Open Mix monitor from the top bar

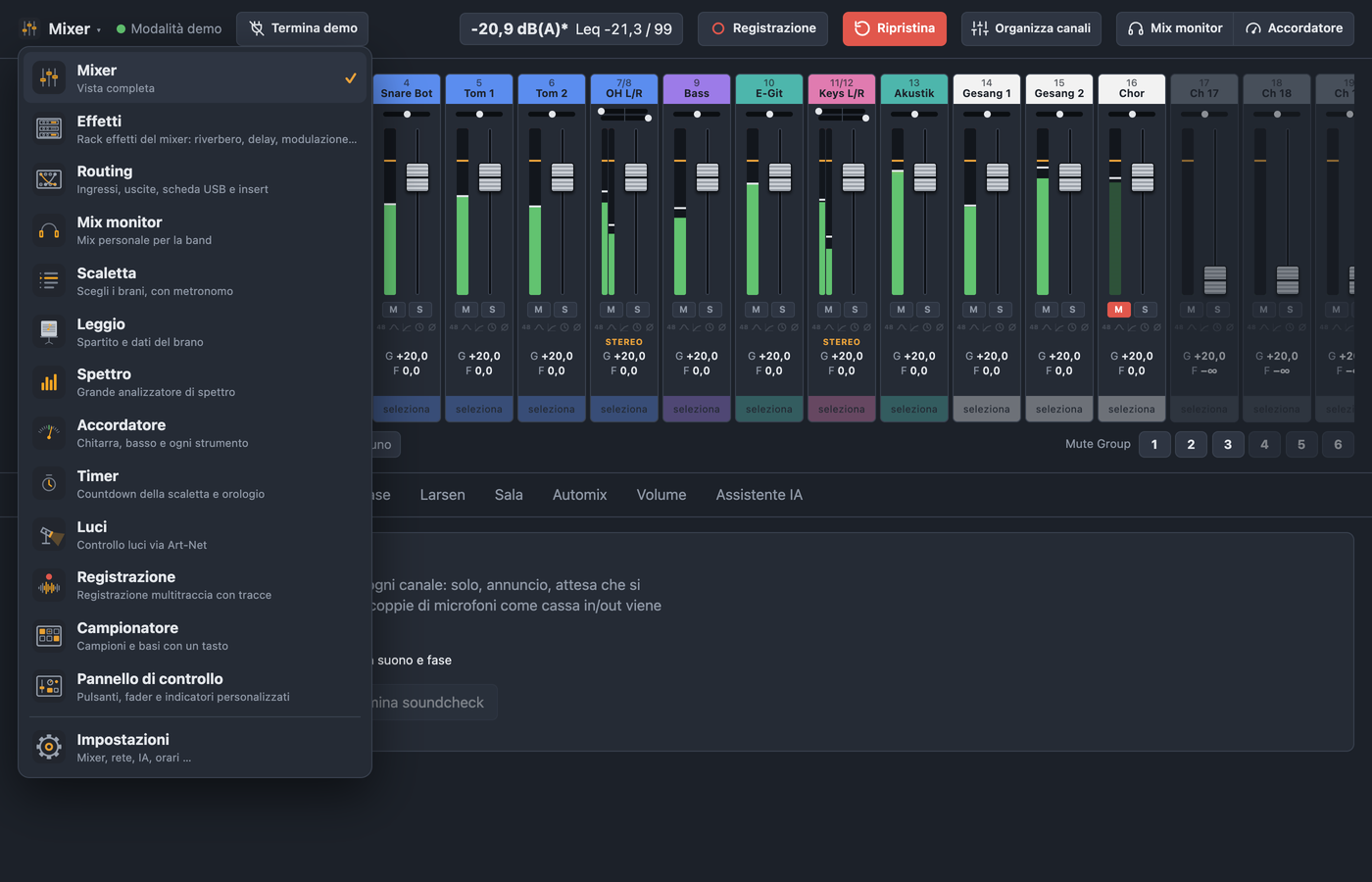(1175, 28)
